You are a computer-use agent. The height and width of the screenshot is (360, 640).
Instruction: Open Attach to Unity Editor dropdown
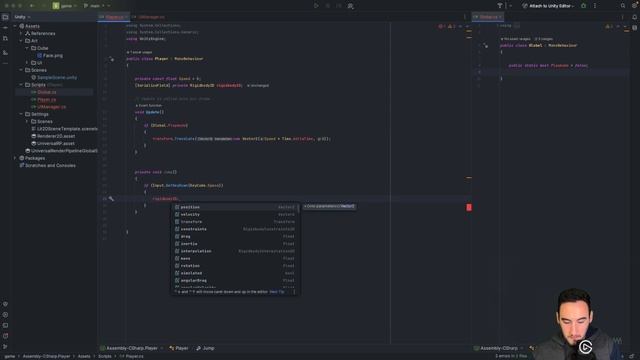(x=549, y=6)
